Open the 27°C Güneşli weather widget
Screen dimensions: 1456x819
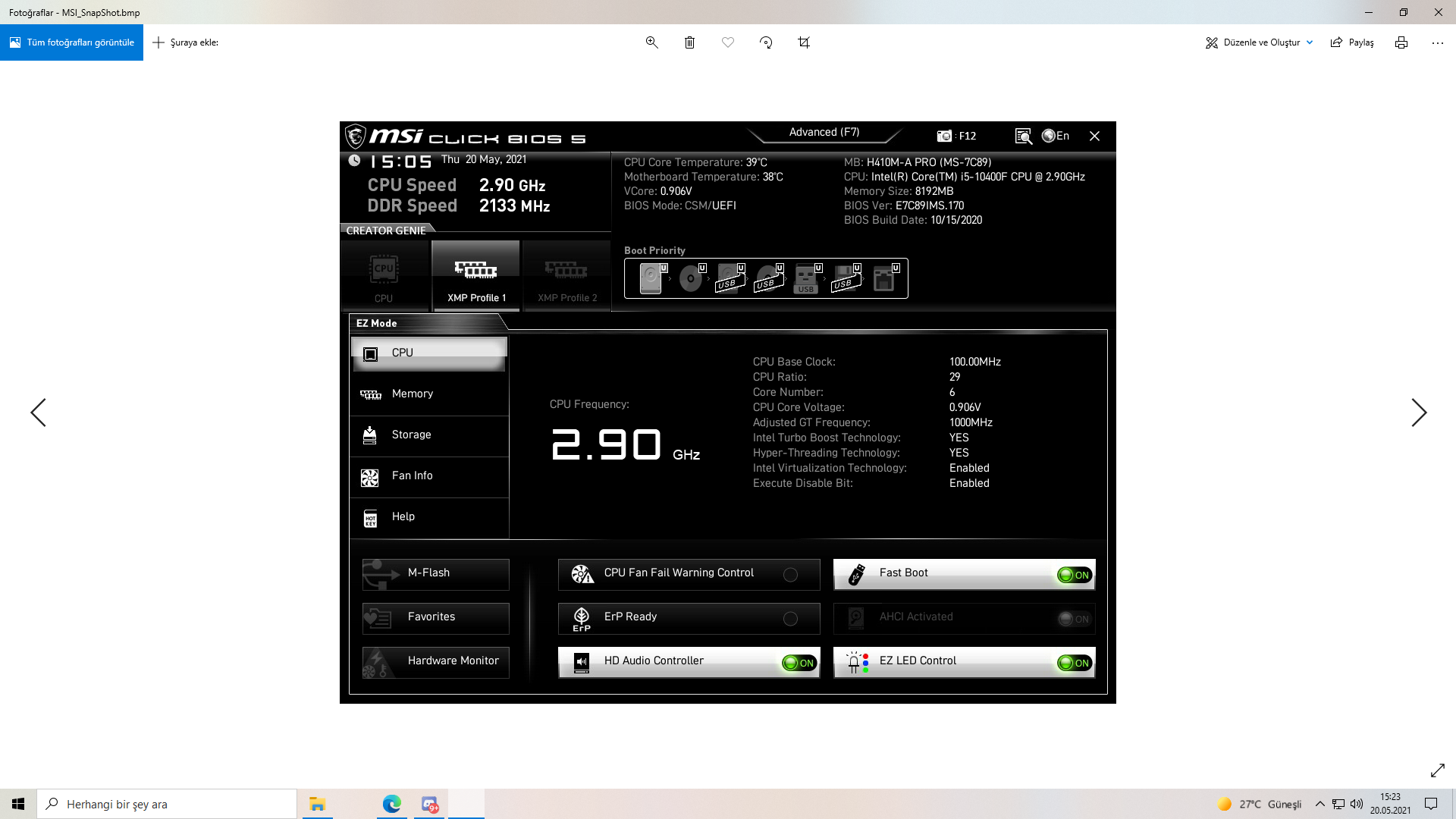point(1259,804)
